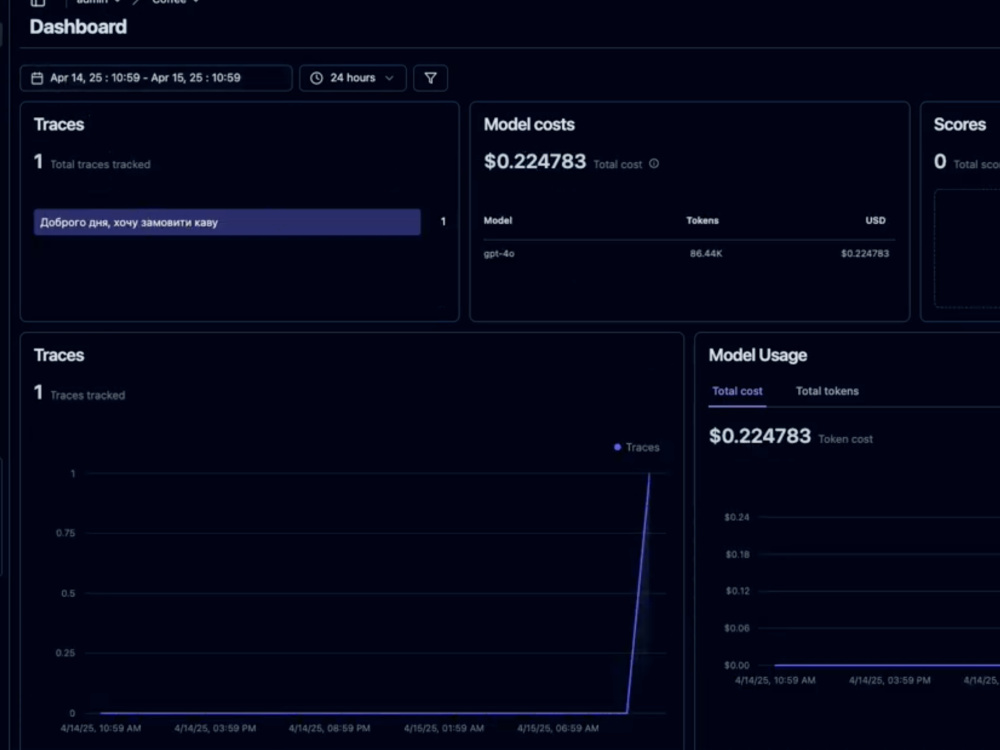The width and height of the screenshot is (1000, 750).
Task: Click the $0.224783 USD cell for gpt-4o
Action: [865, 253]
